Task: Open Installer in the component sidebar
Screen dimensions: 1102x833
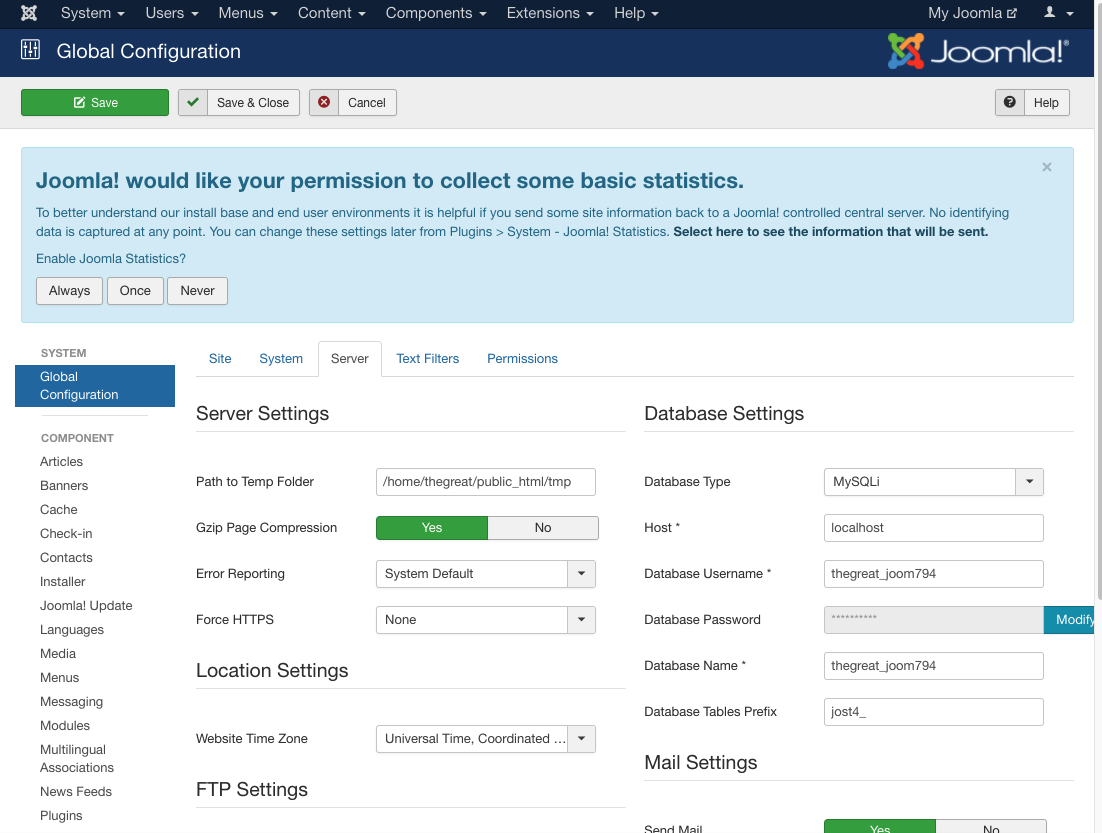Action: [63, 582]
